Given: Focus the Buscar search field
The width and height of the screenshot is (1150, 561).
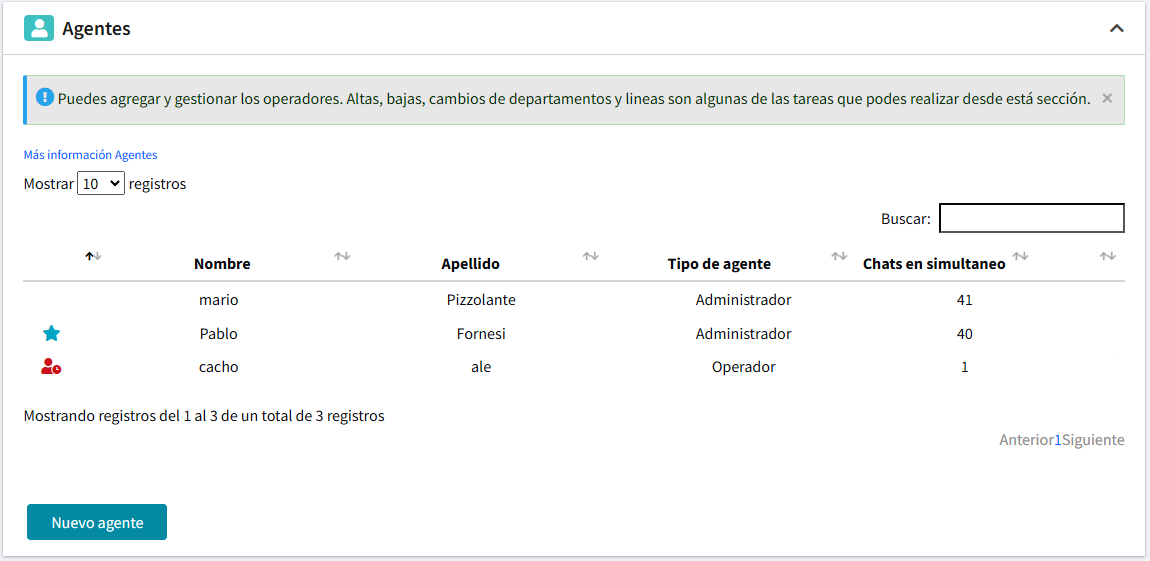Looking at the screenshot, I should click(x=1031, y=218).
